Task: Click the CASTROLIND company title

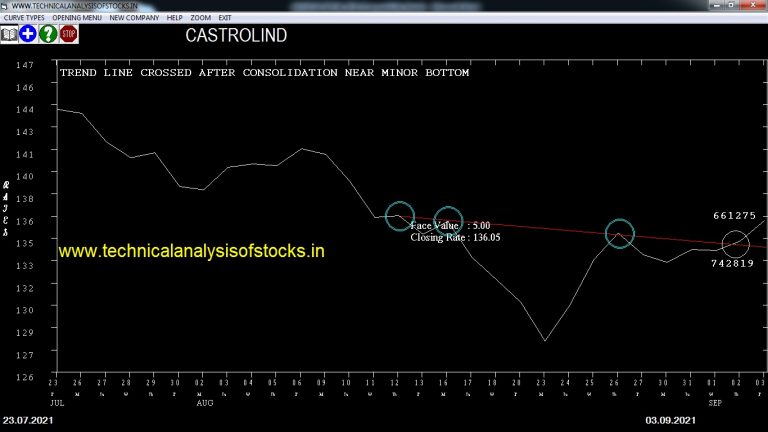Action: pyautogui.click(x=236, y=36)
